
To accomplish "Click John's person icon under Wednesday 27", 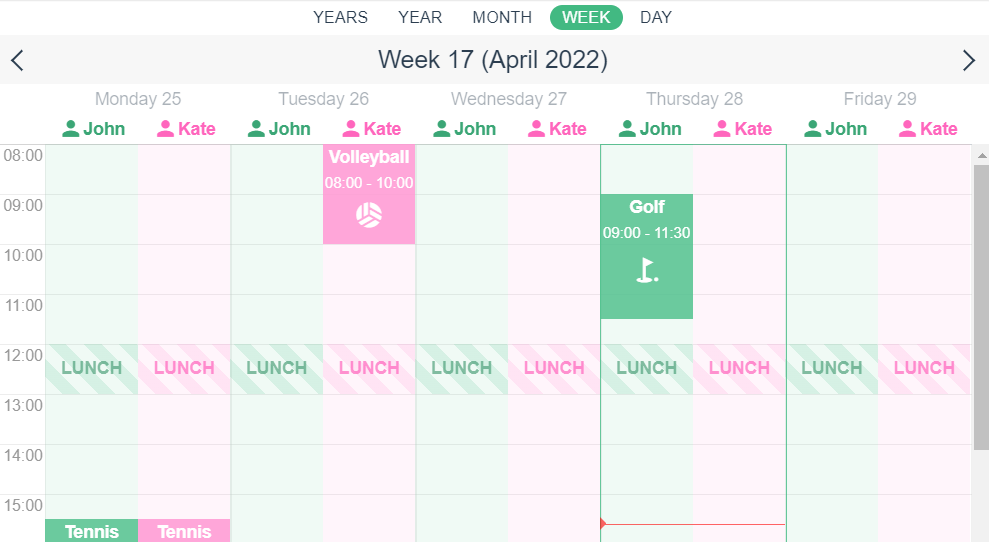I will point(442,129).
